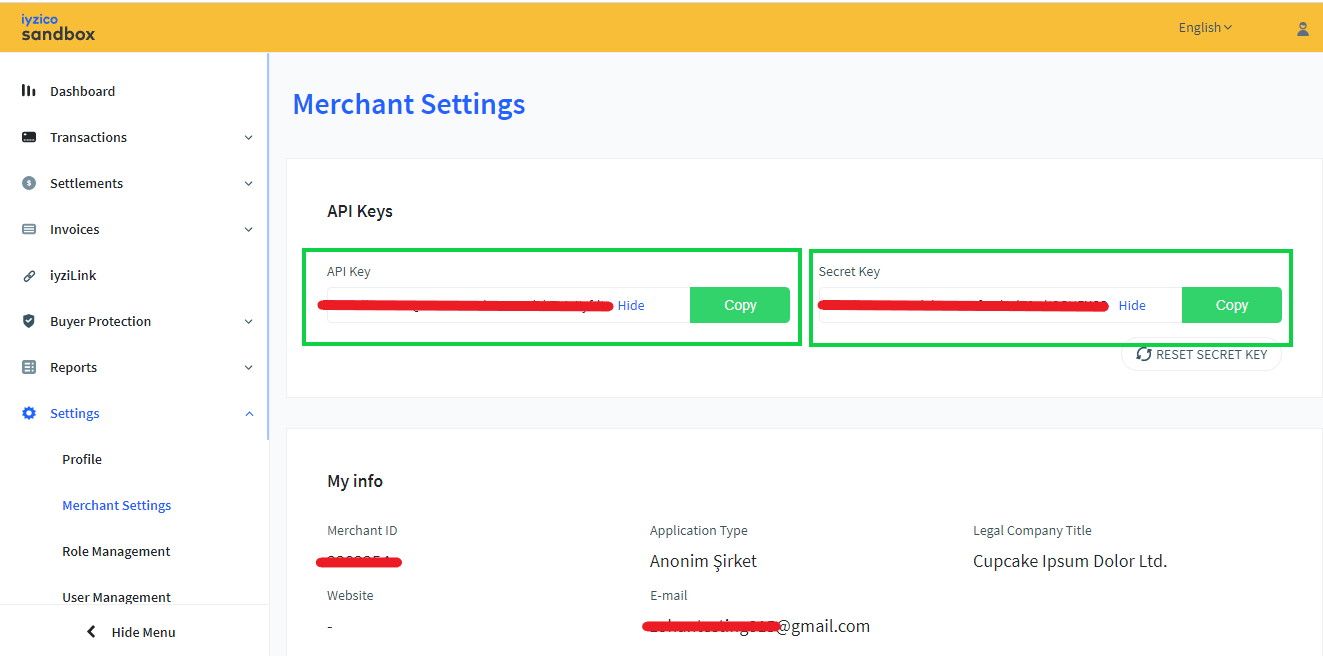Click the Buyer Protection shield icon
The height and width of the screenshot is (656, 1323).
pyautogui.click(x=30, y=321)
